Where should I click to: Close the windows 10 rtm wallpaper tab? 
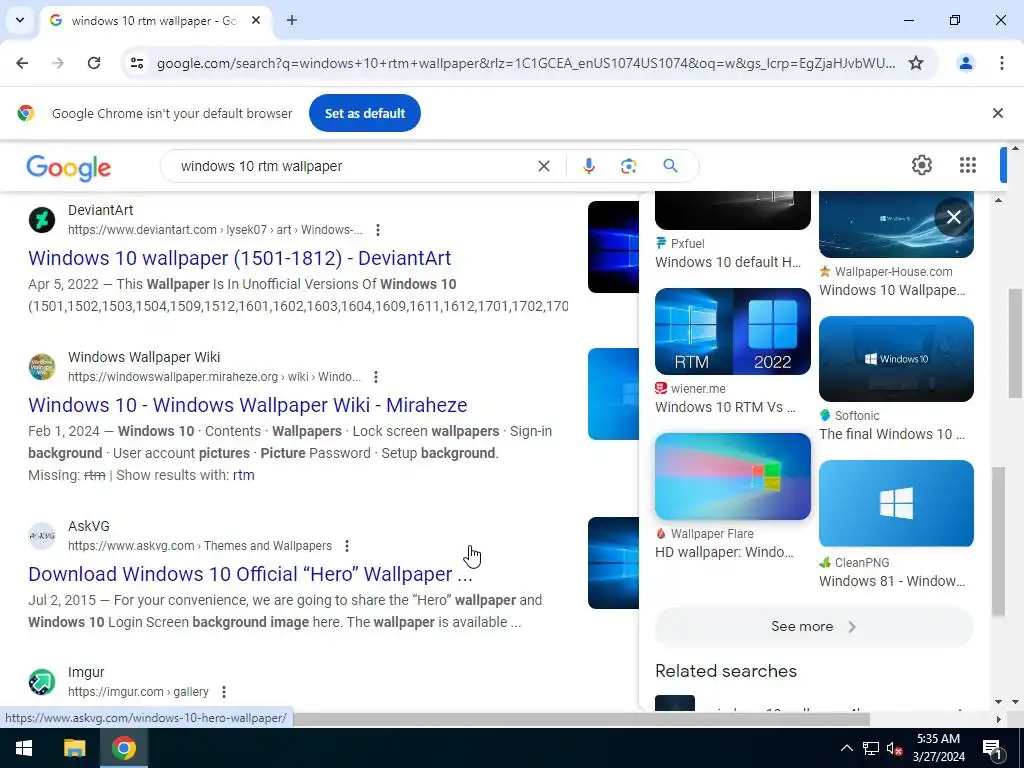click(x=256, y=20)
